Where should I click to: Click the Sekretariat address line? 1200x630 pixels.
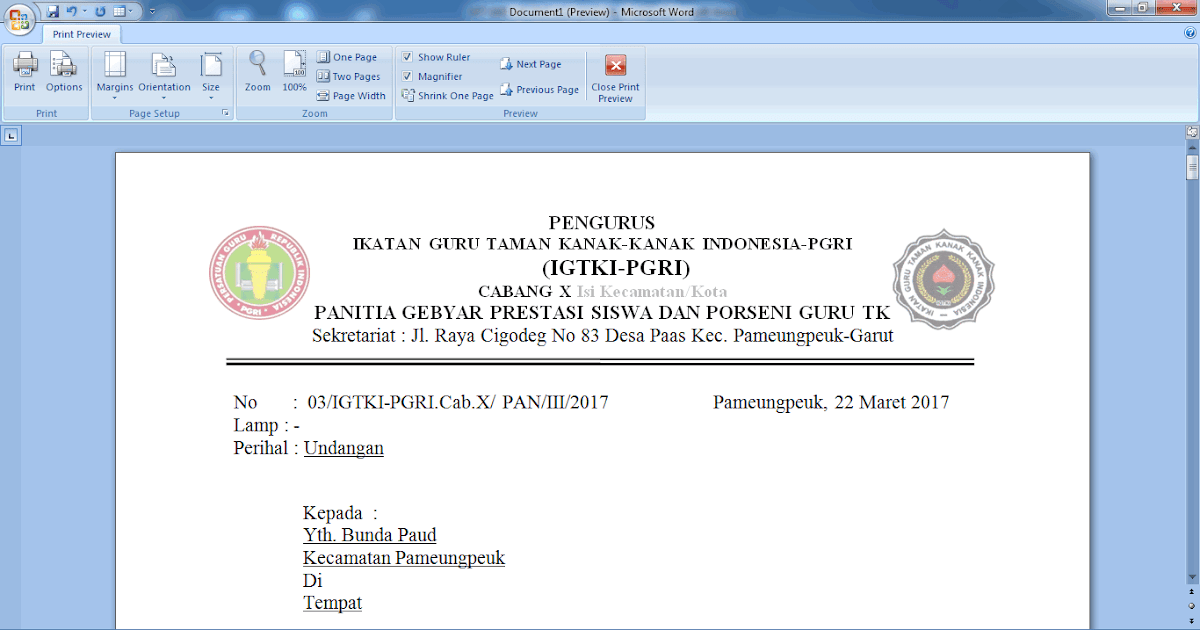[x=603, y=336]
